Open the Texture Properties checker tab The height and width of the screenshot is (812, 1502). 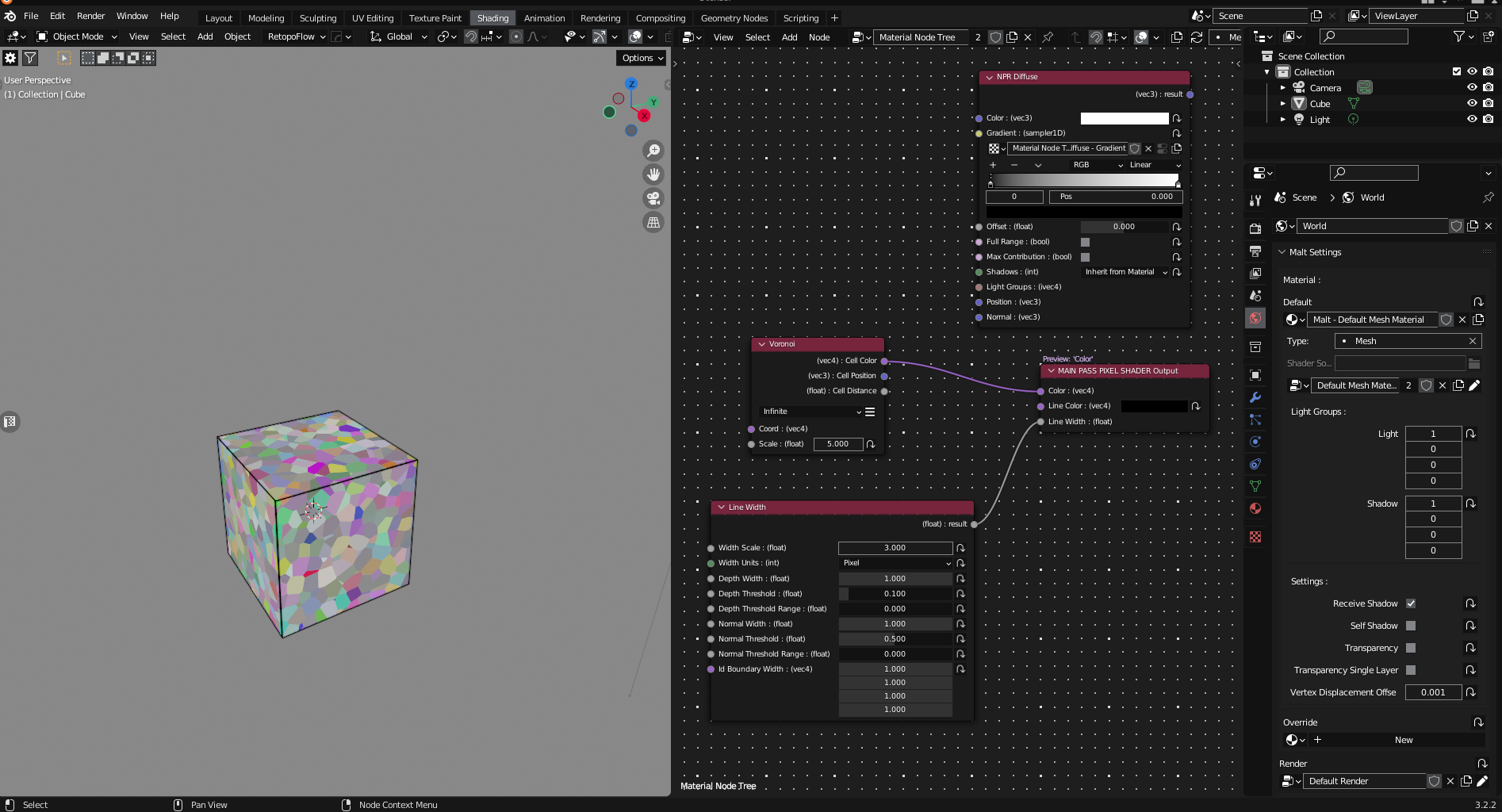(1255, 537)
